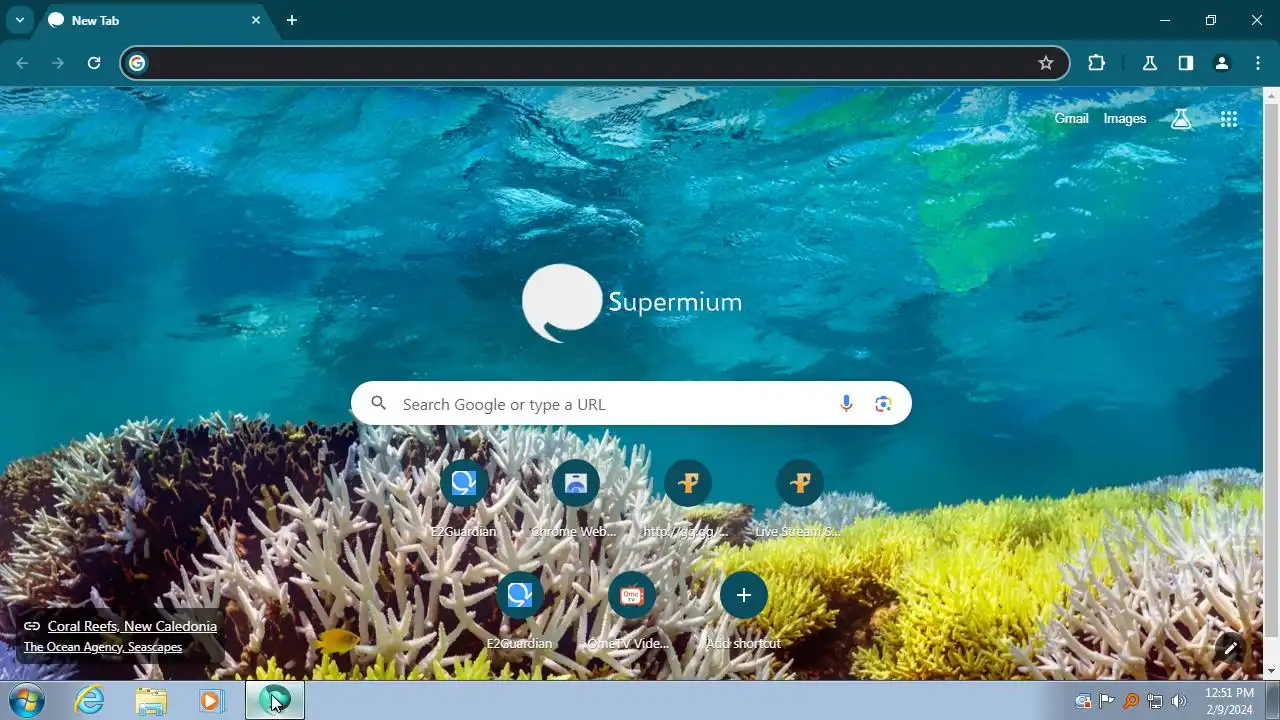Open the Gmail link
This screenshot has width=1280, height=720.
1071,119
